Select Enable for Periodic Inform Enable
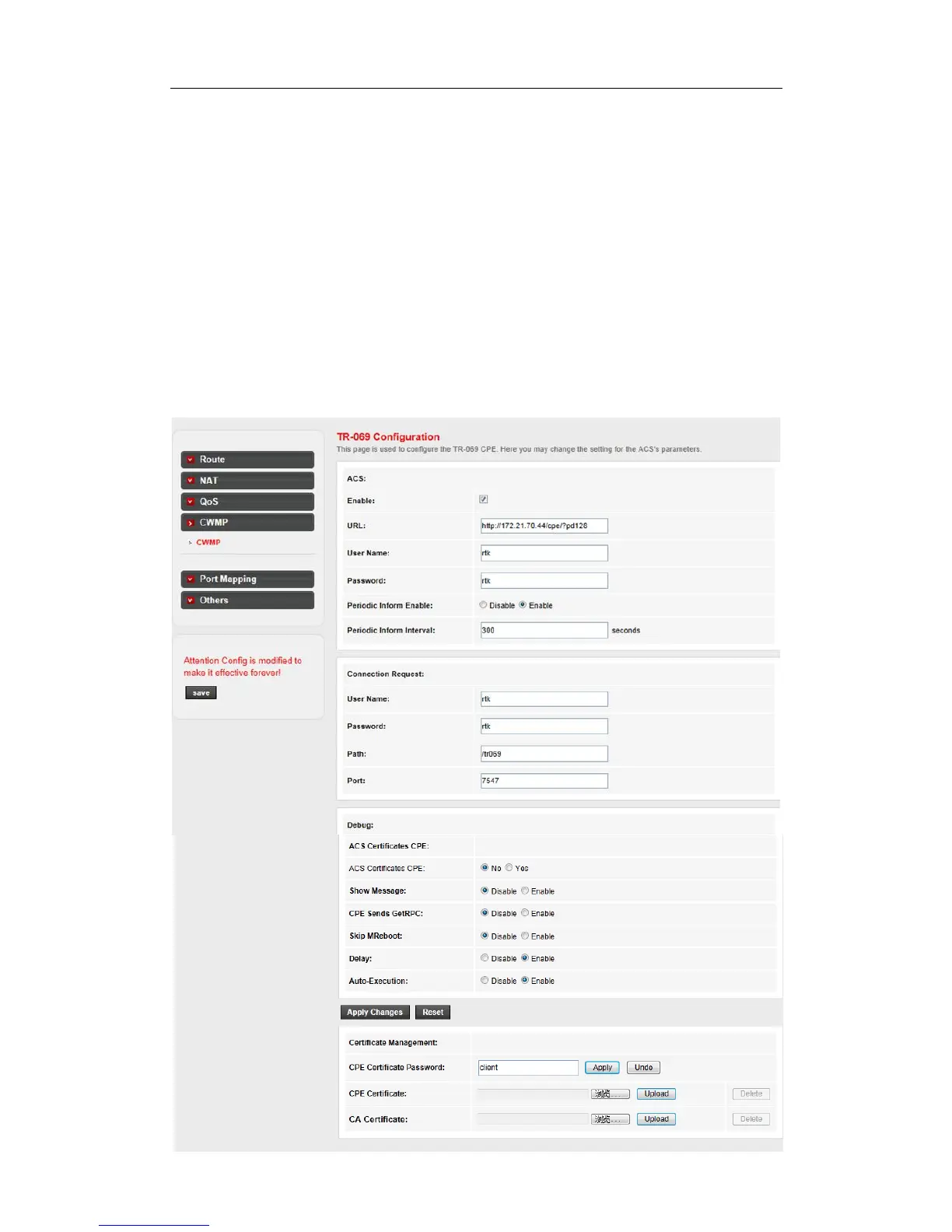Screen dimensions: 952x1232 (523, 605)
